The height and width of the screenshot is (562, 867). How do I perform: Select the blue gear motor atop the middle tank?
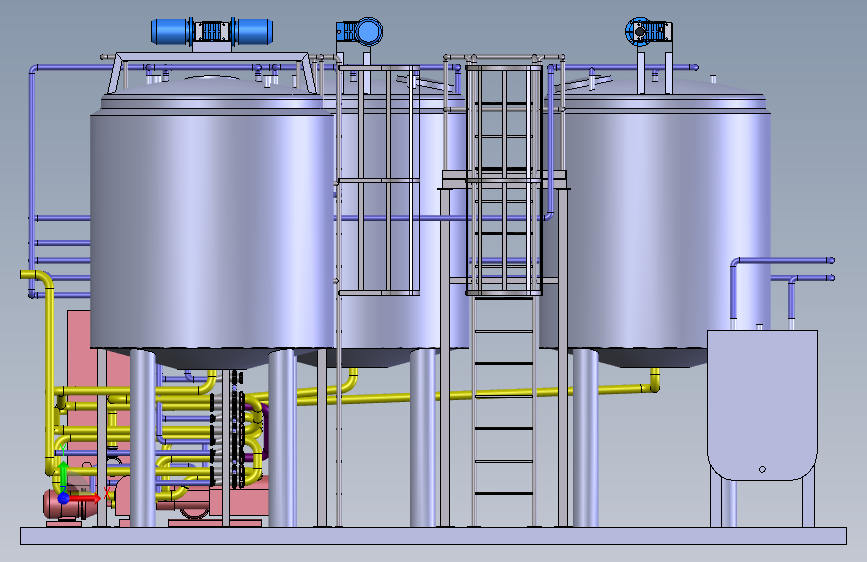pos(359,32)
